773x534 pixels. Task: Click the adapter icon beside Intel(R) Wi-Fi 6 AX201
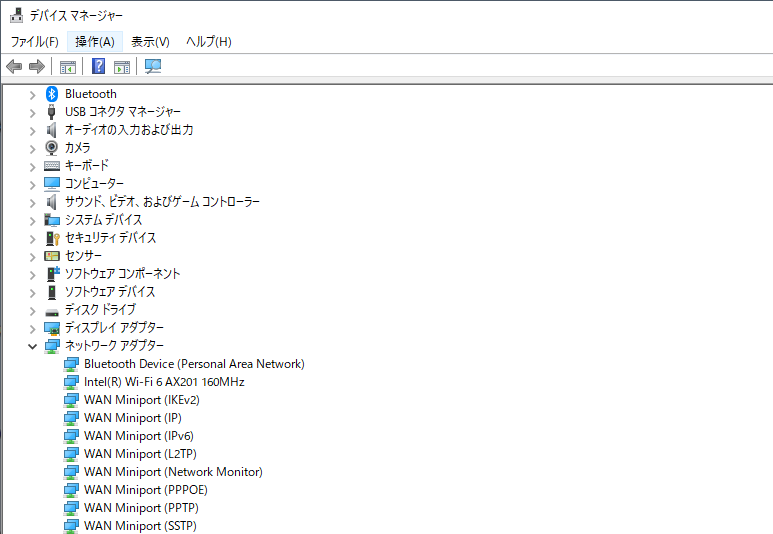pos(71,382)
